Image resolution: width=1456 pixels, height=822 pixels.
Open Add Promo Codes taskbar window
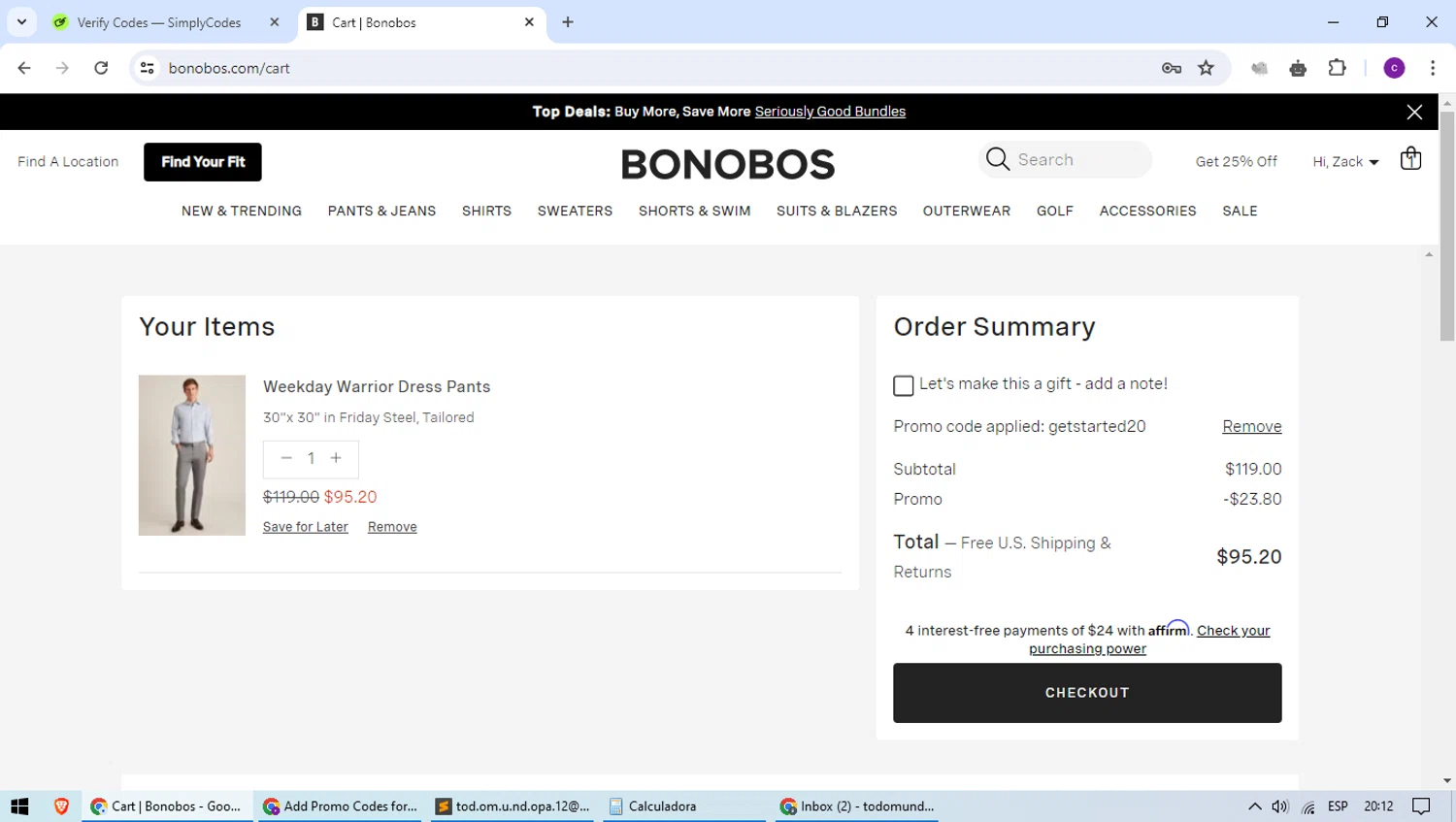[339, 806]
